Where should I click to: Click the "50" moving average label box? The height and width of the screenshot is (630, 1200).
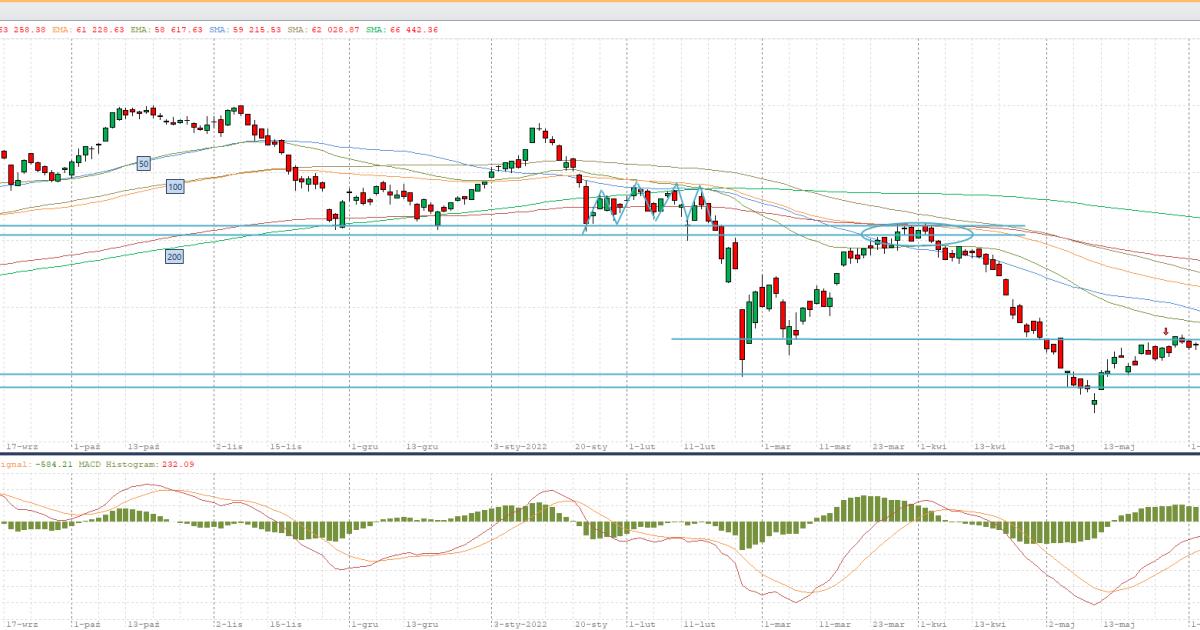pyautogui.click(x=144, y=163)
